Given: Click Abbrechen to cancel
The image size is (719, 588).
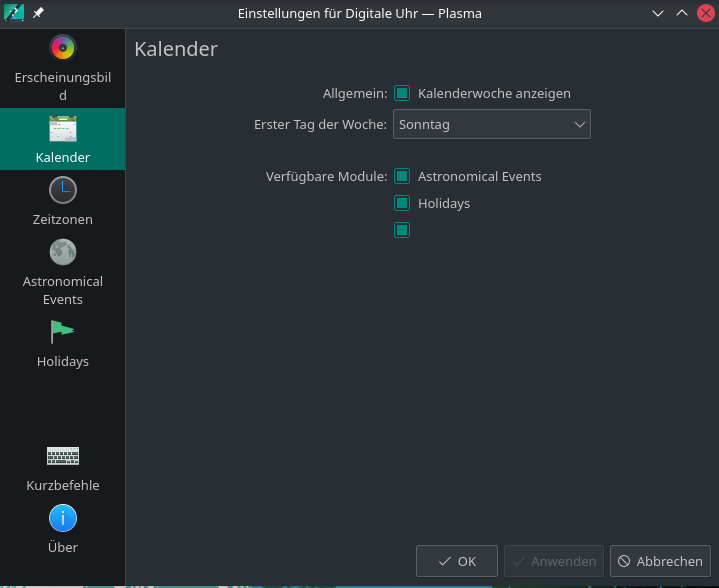Looking at the screenshot, I should tap(660, 561).
